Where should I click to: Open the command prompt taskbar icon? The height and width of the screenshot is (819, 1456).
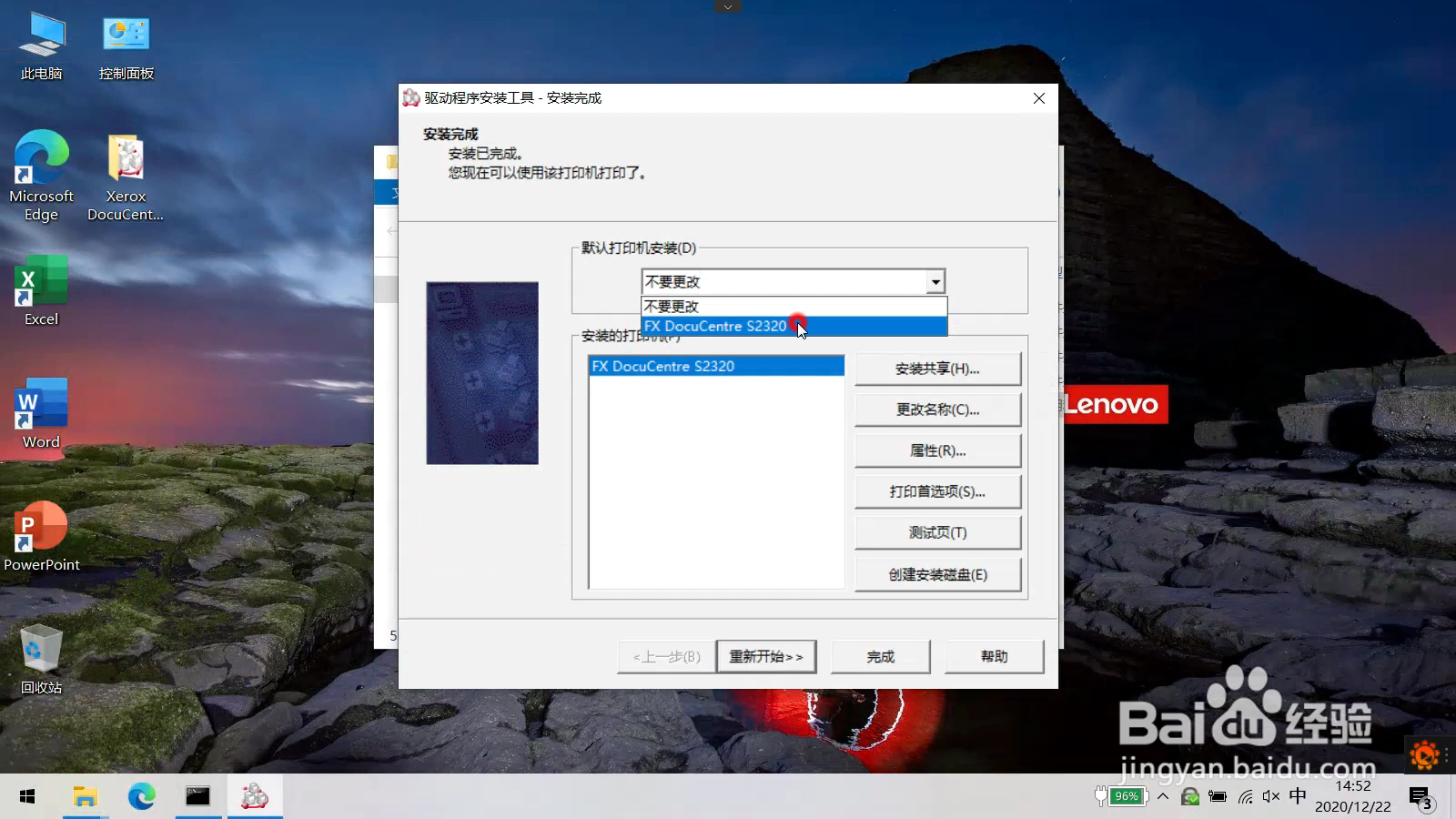197,797
